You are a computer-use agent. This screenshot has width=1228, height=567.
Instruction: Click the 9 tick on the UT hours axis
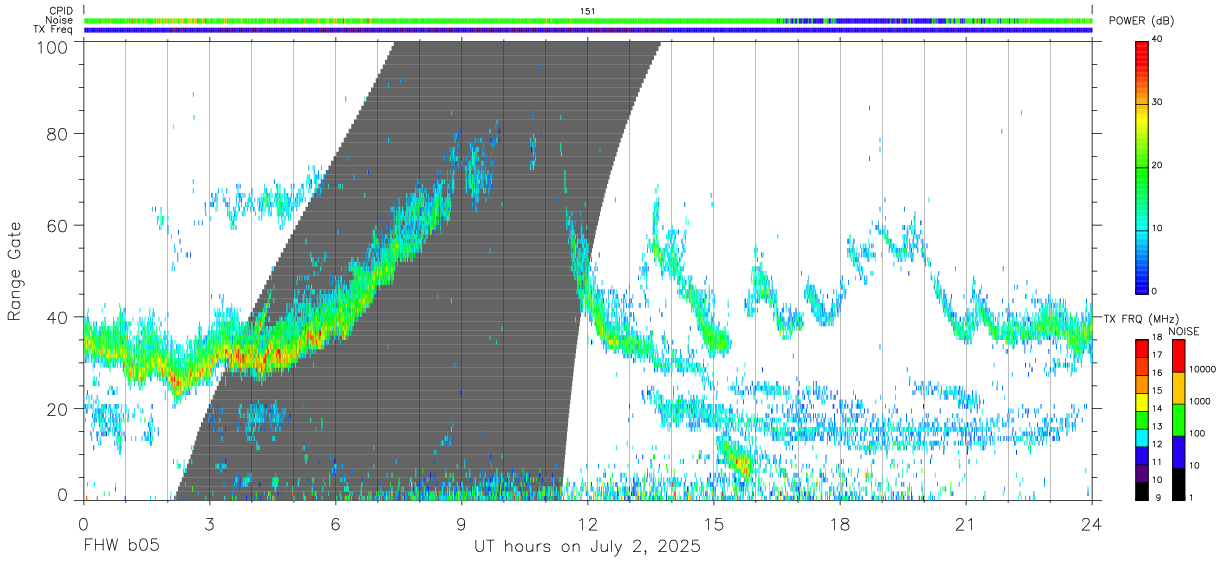461,522
